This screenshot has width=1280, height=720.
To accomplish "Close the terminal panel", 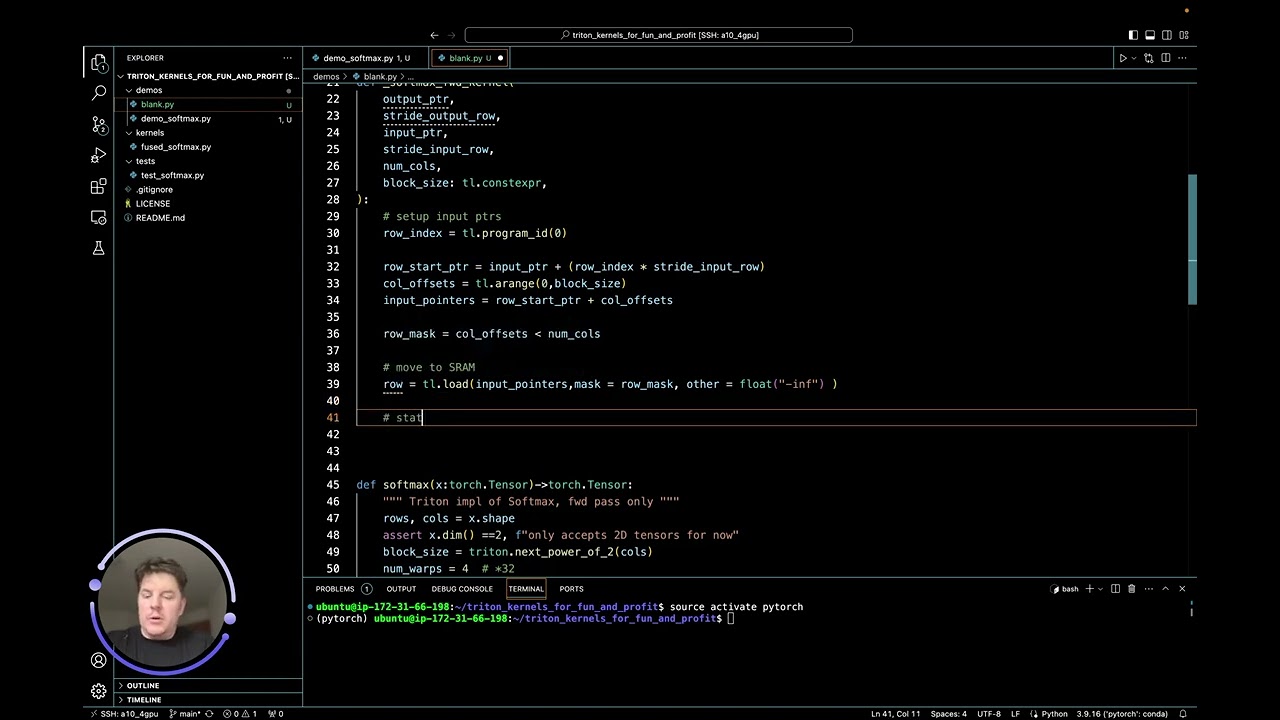I will [x=1182, y=589].
